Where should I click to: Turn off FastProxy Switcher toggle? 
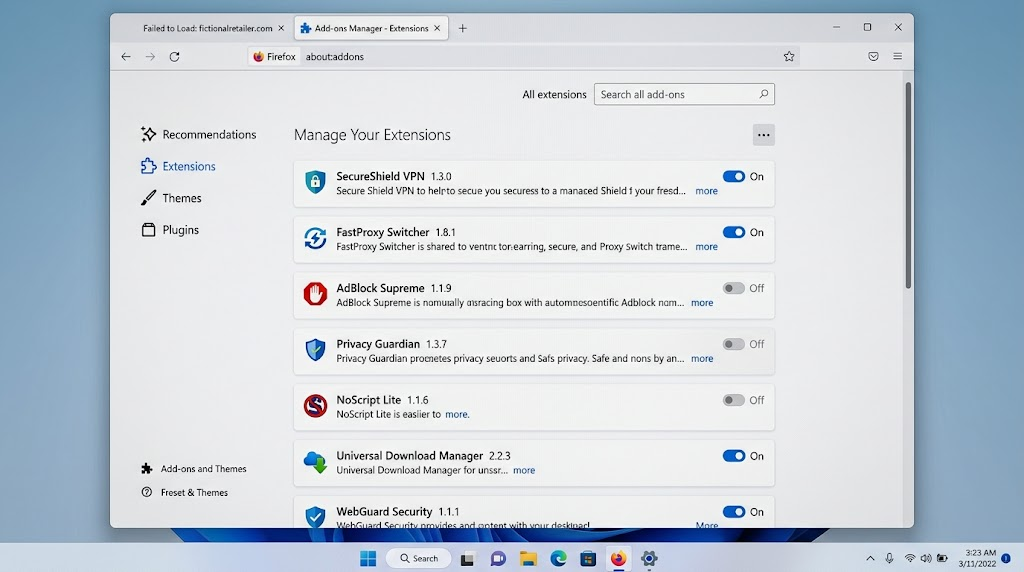click(733, 232)
